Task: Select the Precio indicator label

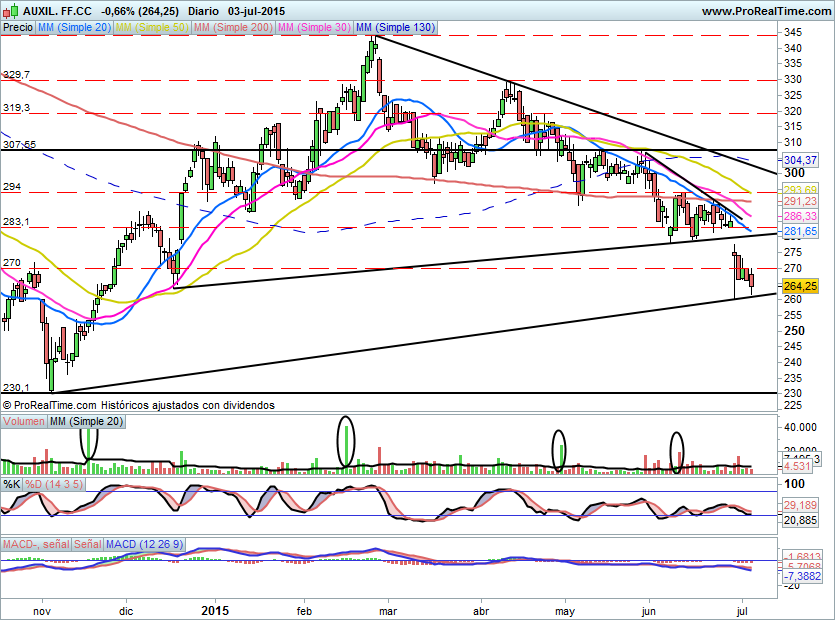Action: (x=17, y=28)
